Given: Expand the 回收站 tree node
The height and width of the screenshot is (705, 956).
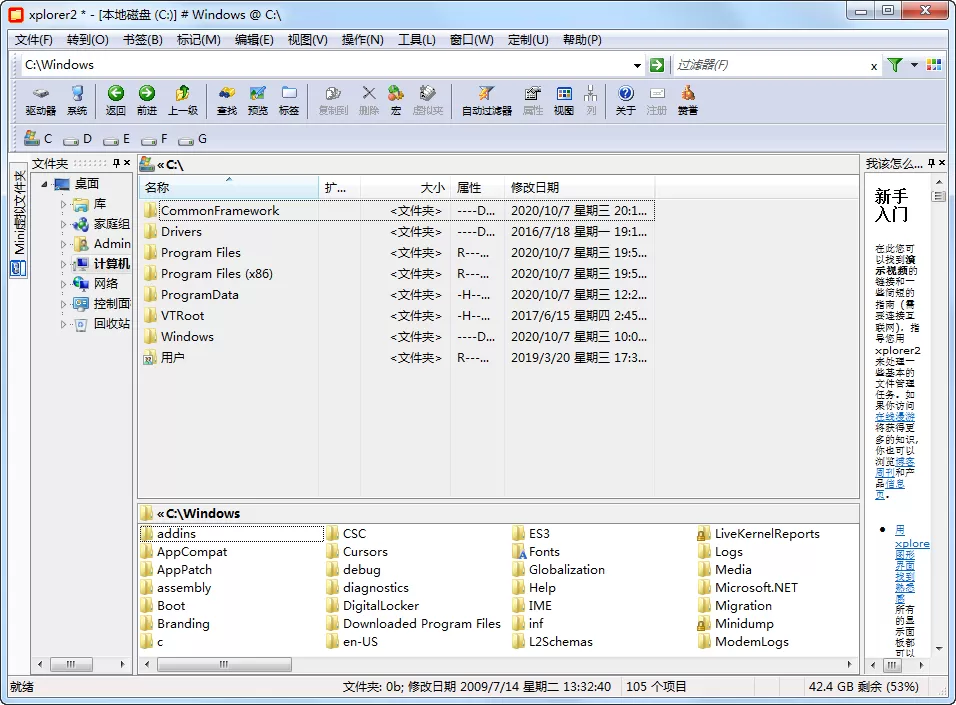Looking at the screenshot, I should pyautogui.click(x=63, y=324).
